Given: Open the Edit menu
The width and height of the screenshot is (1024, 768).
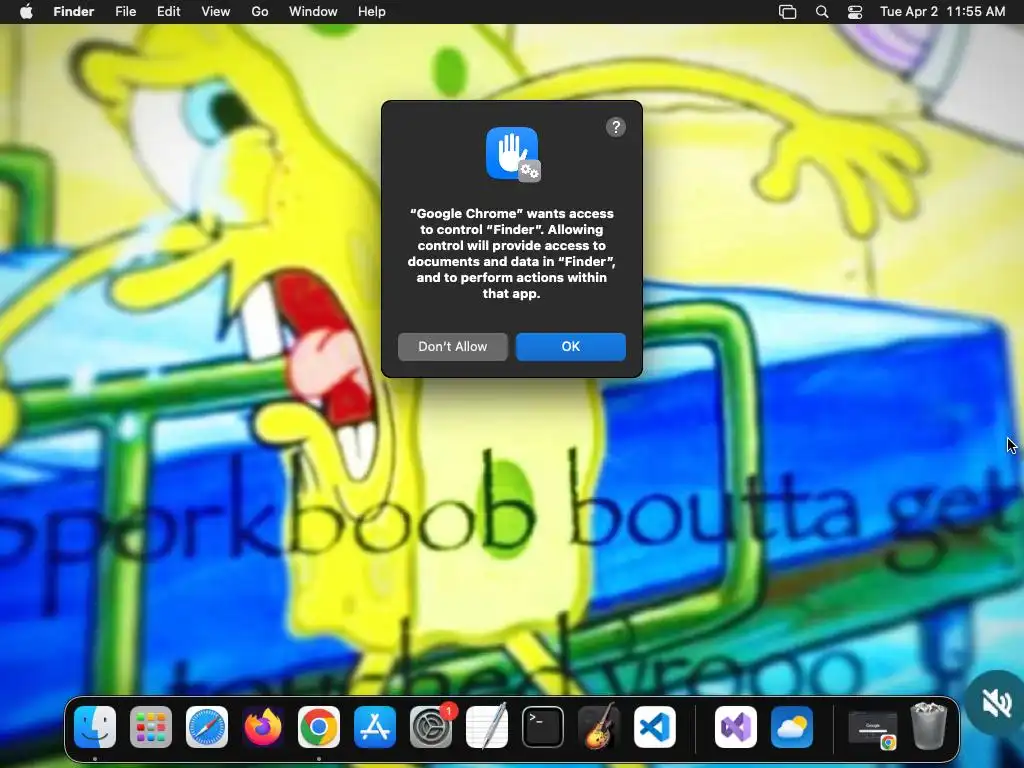Looking at the screenshot, I should pyautogui.click(x=168, y=12).
